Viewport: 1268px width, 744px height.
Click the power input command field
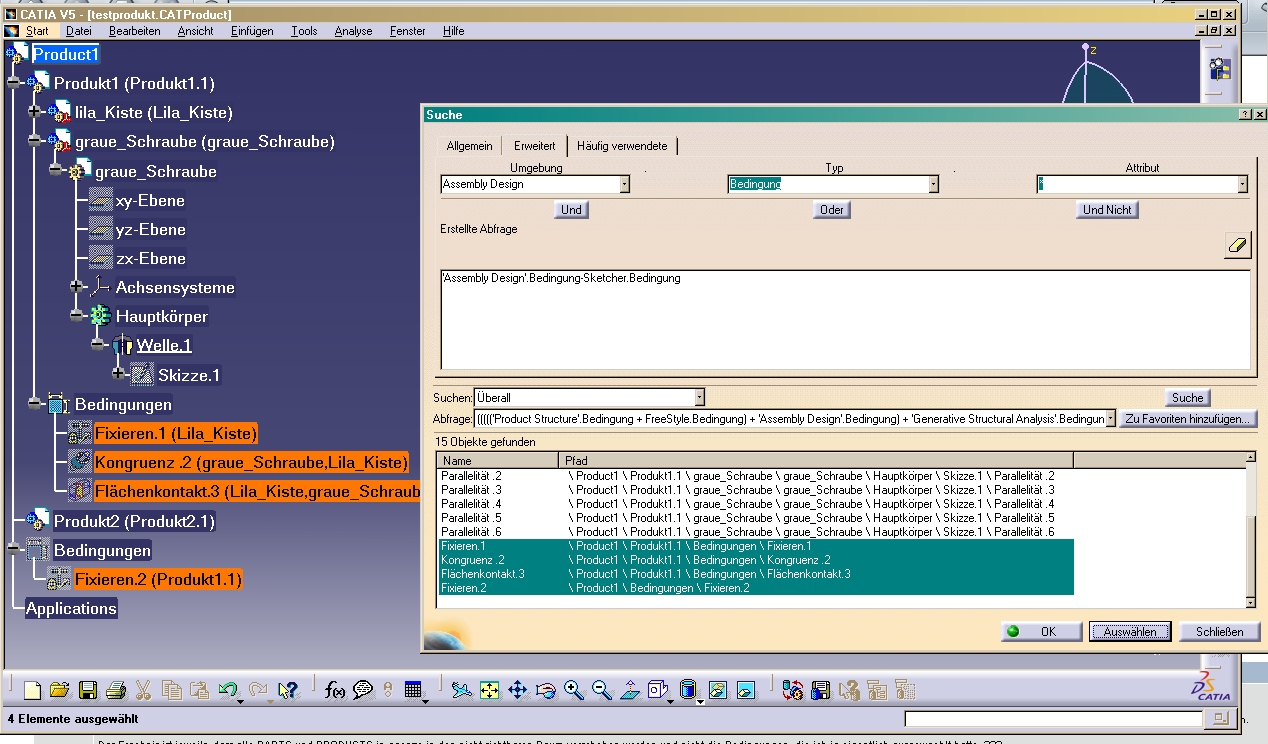(x=1054, y=719)
